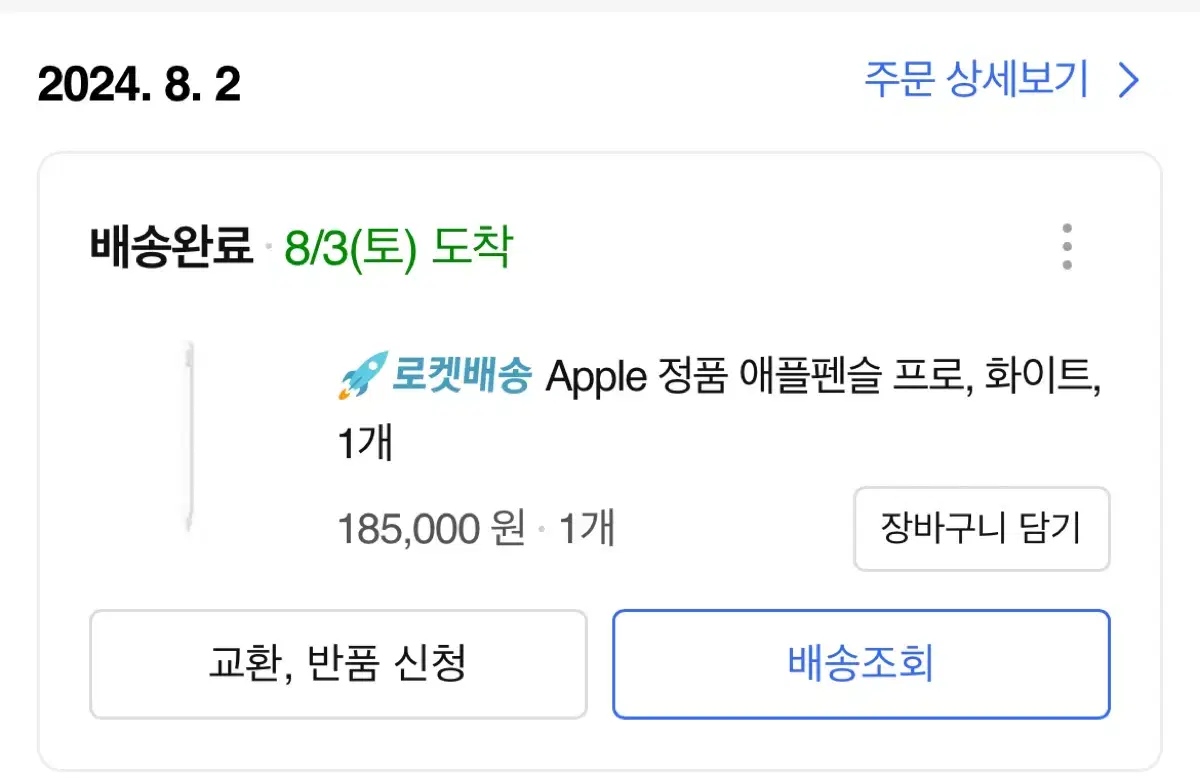Click the blue rocket icon
The image size is (1200, 778).
click(x=360, y=378)
